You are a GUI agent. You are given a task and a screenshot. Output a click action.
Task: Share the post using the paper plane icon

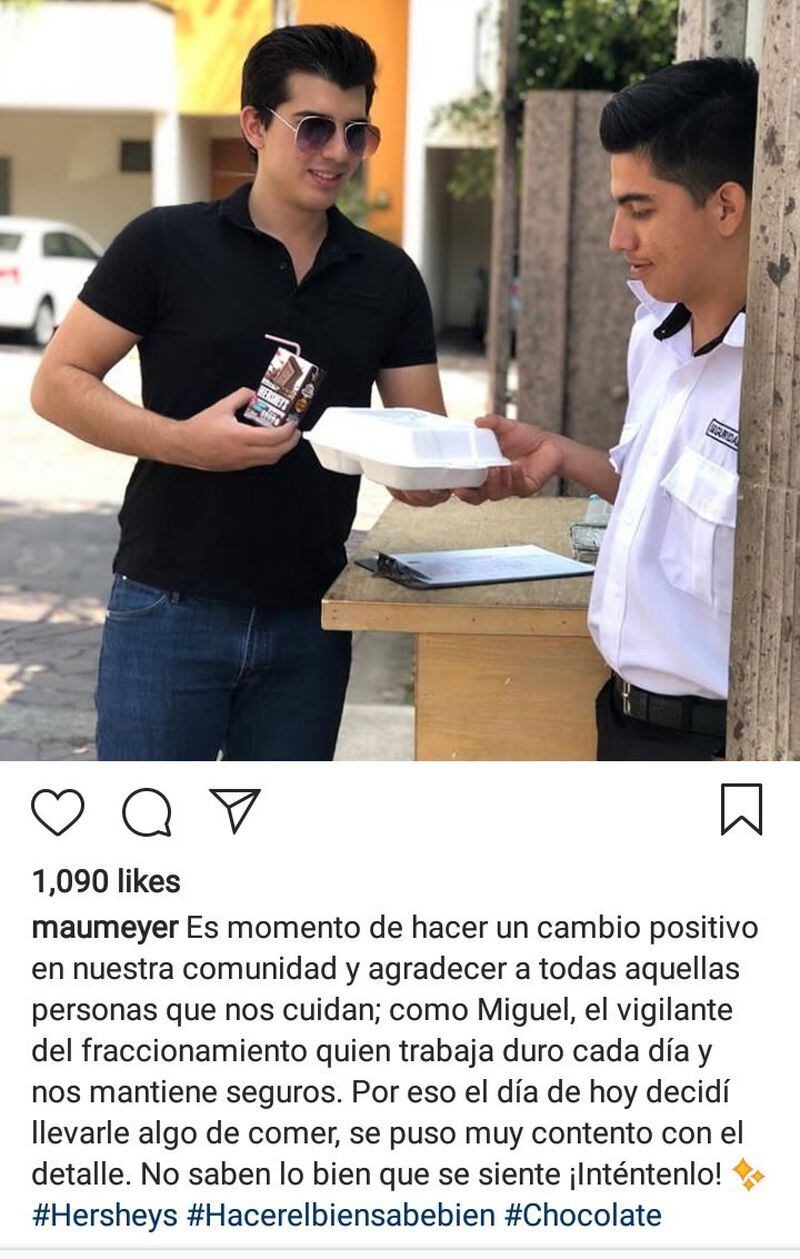pos(235,809)
